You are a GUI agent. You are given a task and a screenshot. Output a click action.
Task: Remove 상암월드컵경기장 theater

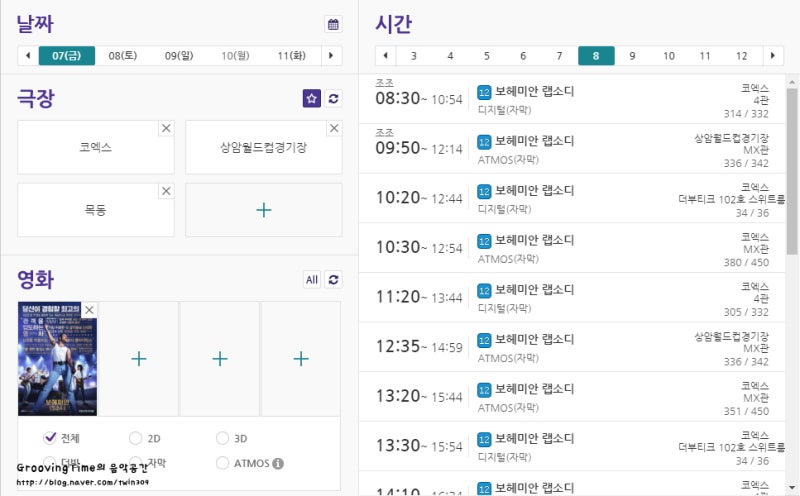(x=334, y=128)
